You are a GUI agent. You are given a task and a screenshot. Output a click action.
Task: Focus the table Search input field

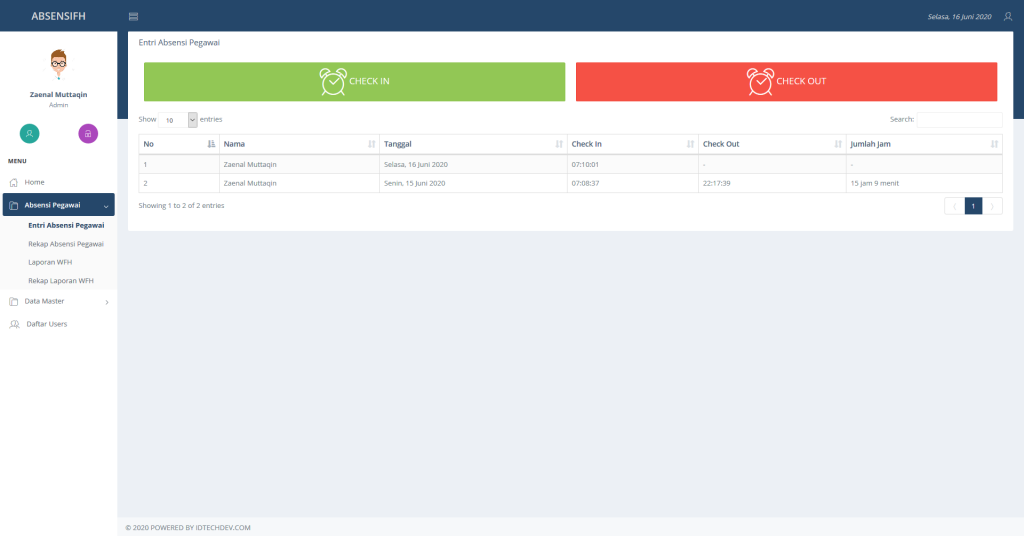[x=959, y=119]
